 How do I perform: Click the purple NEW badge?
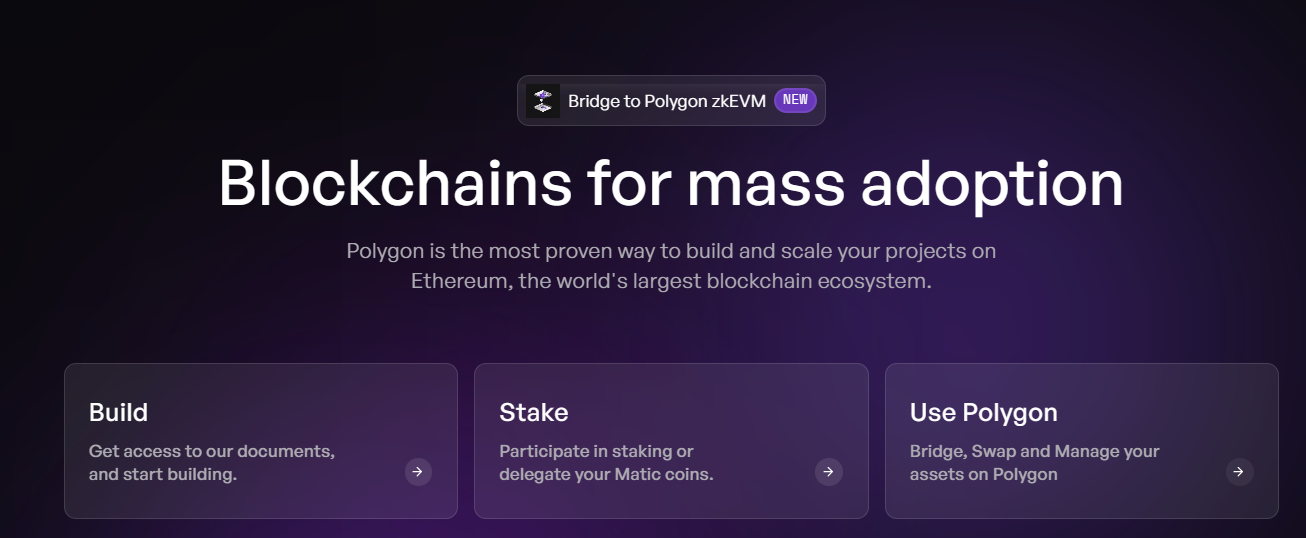pos(795,100)
